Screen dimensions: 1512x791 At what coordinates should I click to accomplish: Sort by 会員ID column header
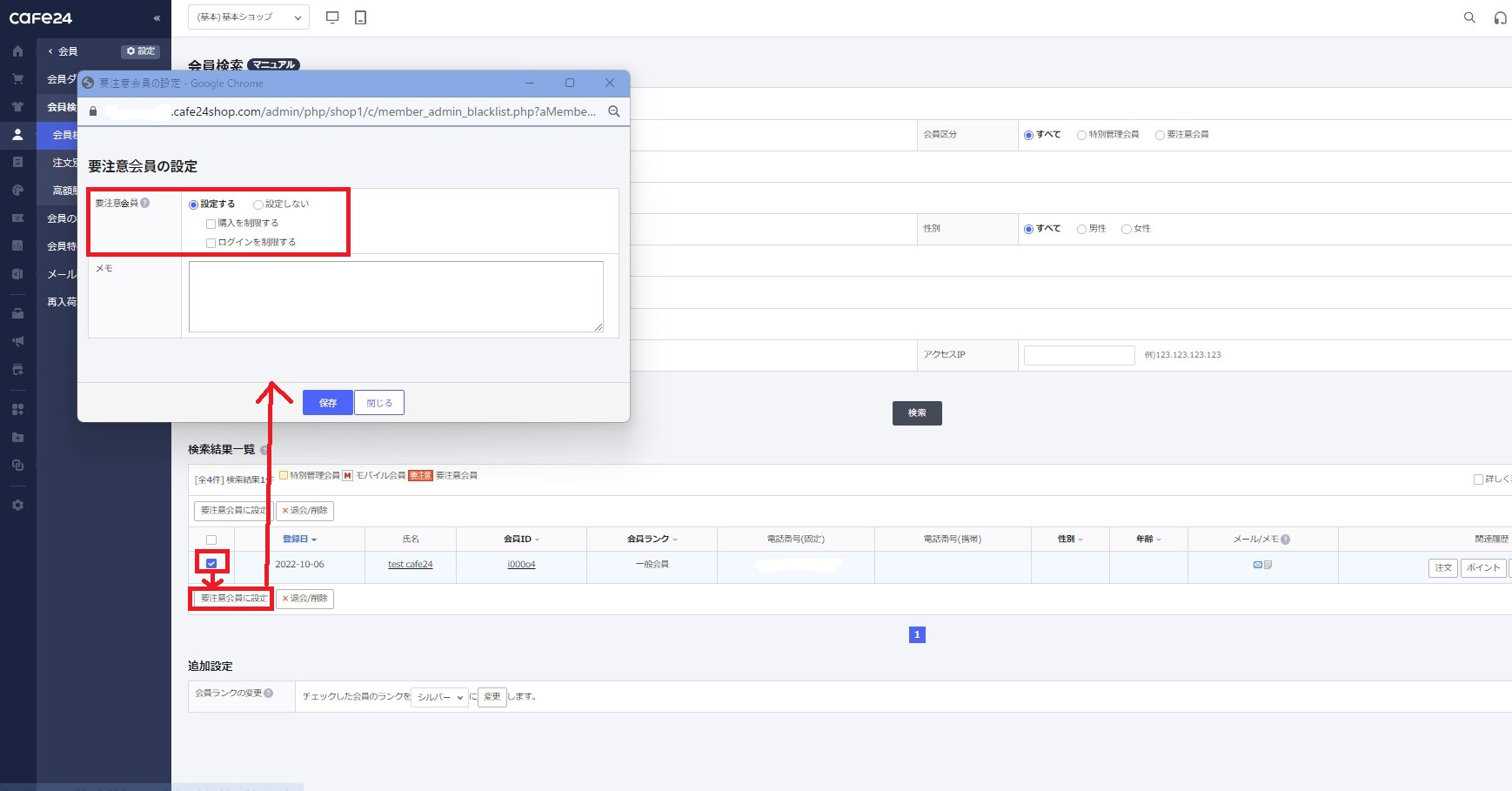tap(521, 539)
